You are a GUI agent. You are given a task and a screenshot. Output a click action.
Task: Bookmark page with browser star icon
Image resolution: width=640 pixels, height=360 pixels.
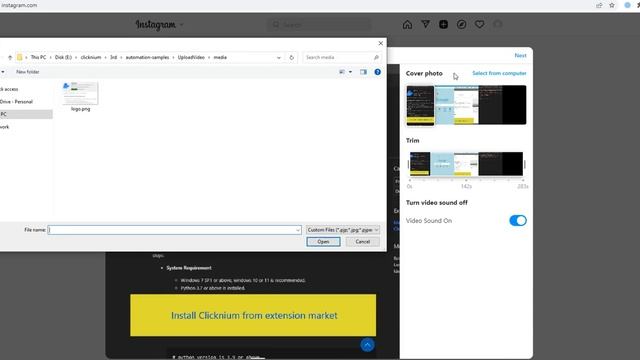coord(611,5)
